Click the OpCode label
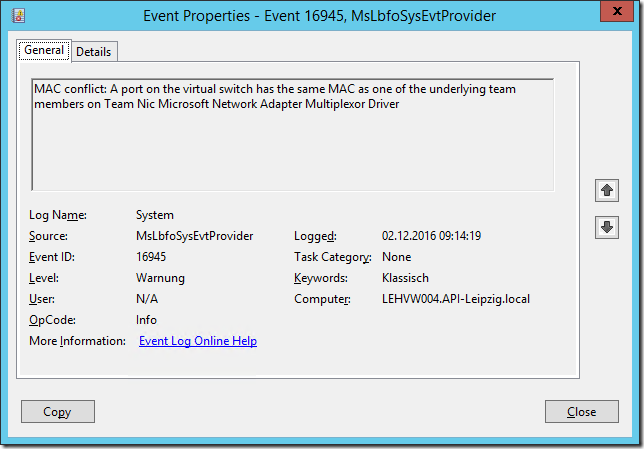Screen dimensions: 644x449 (53, 320)
